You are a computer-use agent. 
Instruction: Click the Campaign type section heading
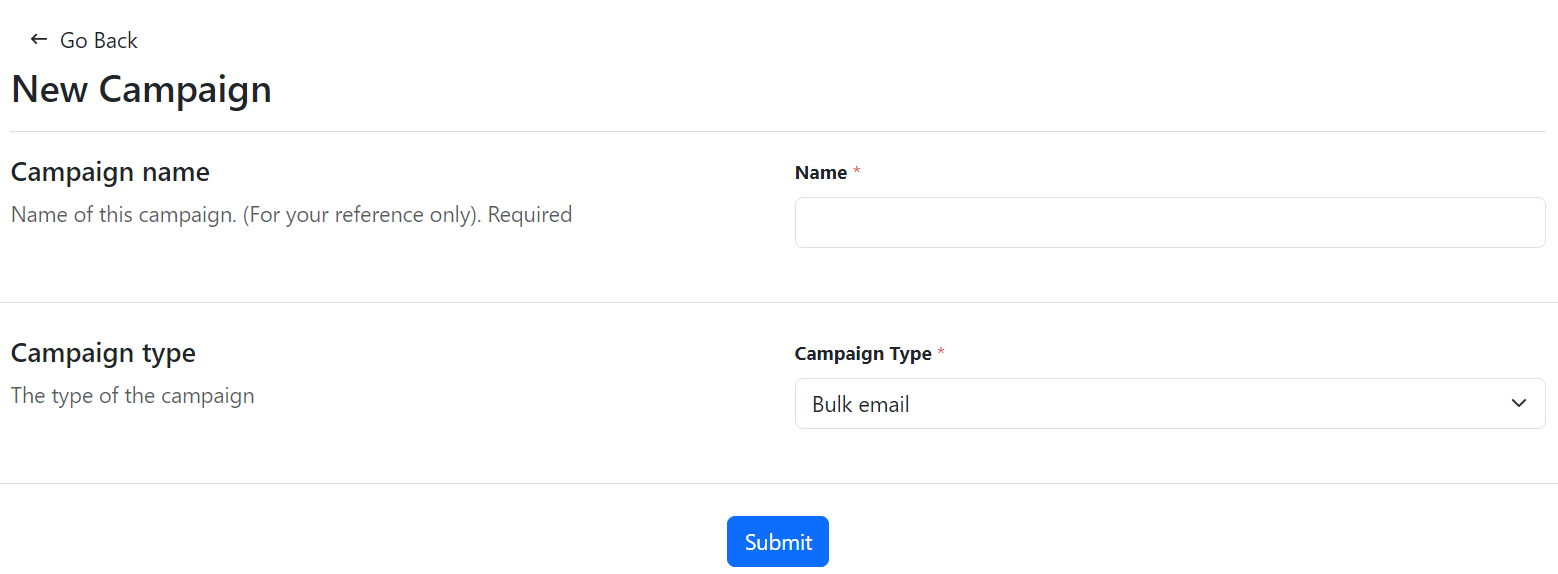pyautogui.click(x=103, y=353)
